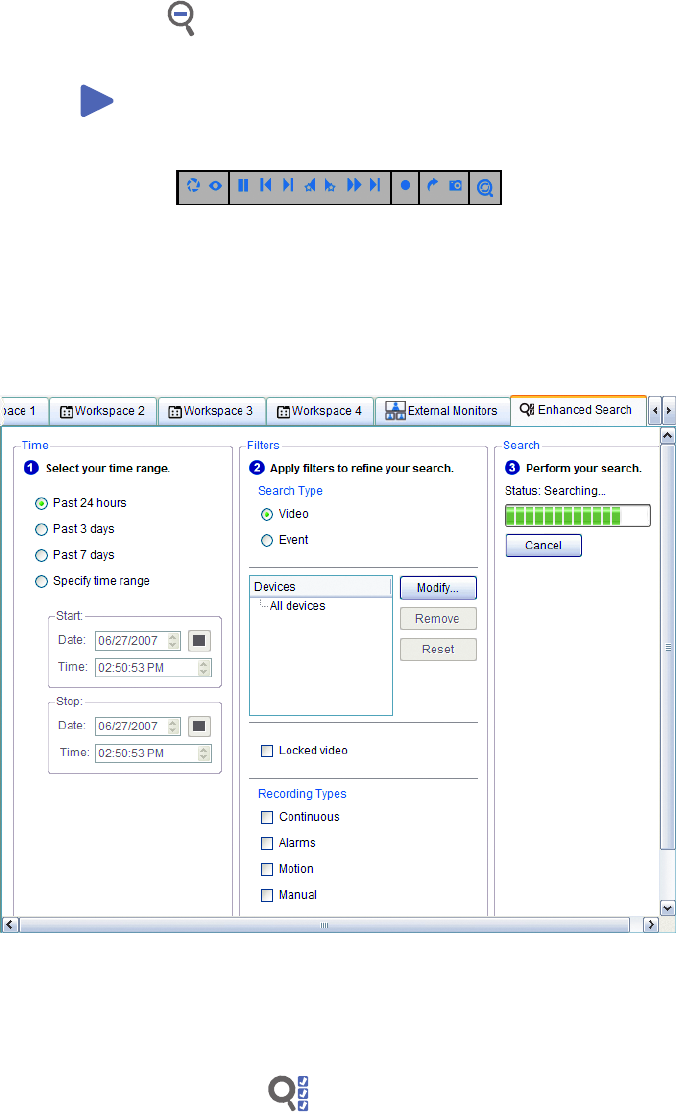Jump to previous bookmark star icon
This screenshot has height=1112, width=676.
point(309,186)
